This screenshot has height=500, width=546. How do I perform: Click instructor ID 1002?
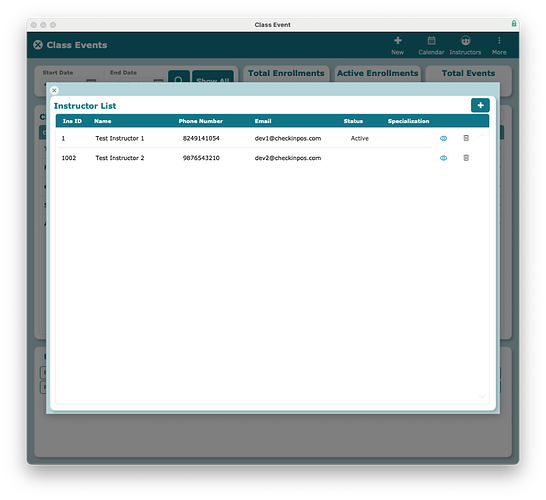point(69,158)
